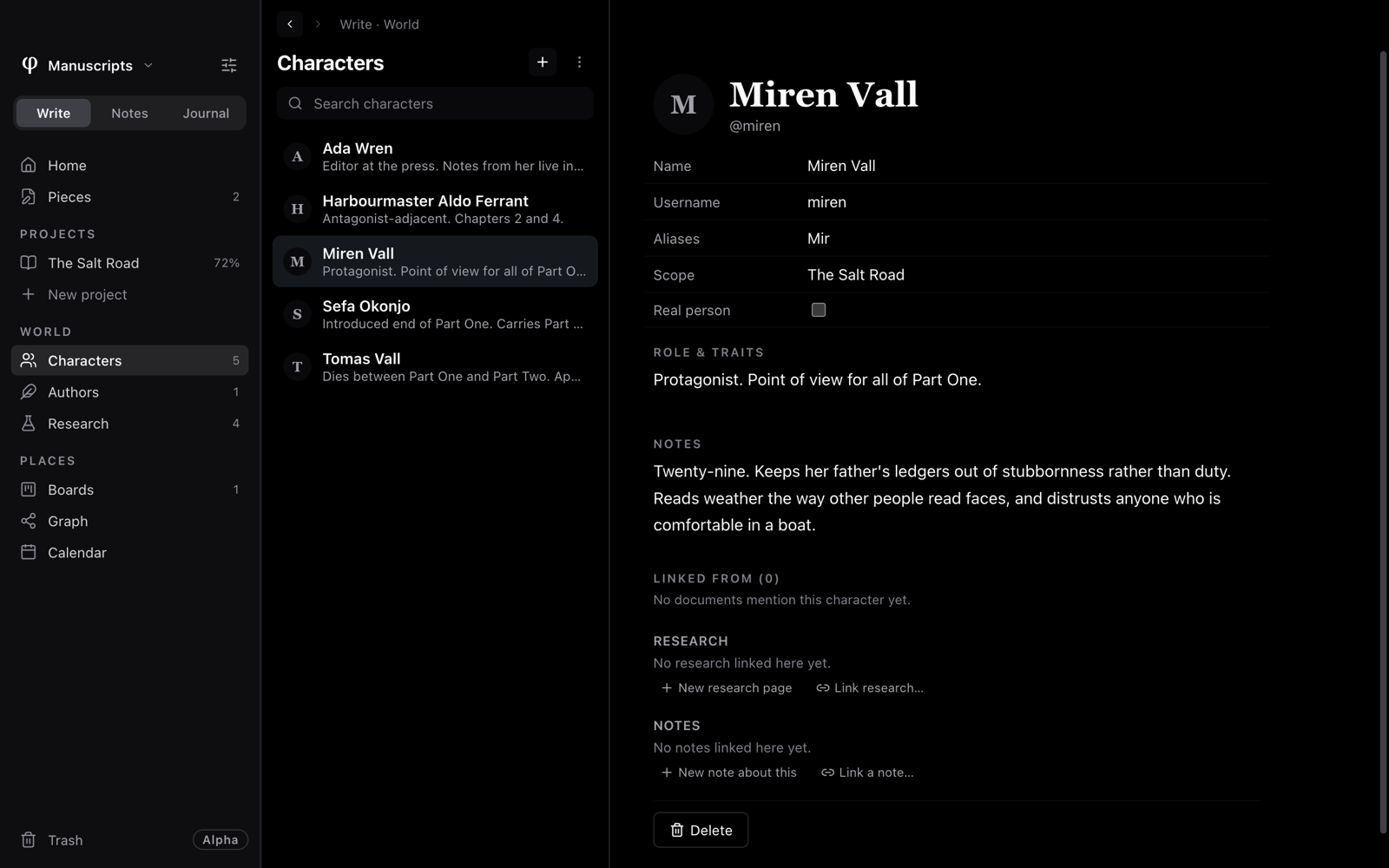Click New research page link
The width and height of the screenshot is (1389, 868).
727,687
